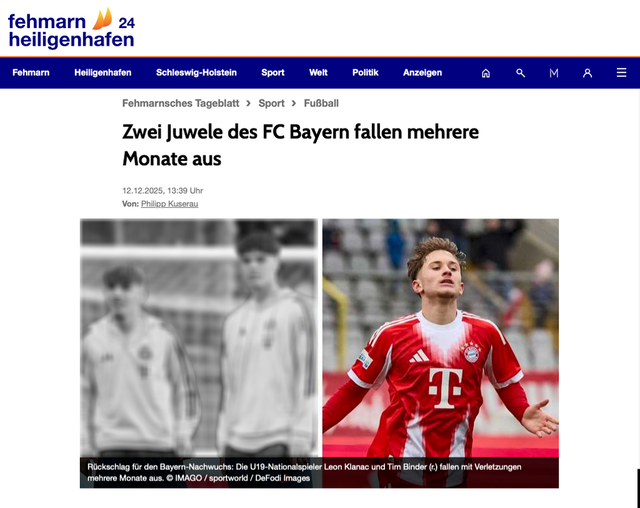This screenshot has height=508, width=640.
Task: Open Fehmarnsches Tageblatt breadcrumb link
Action: [181, 103]
